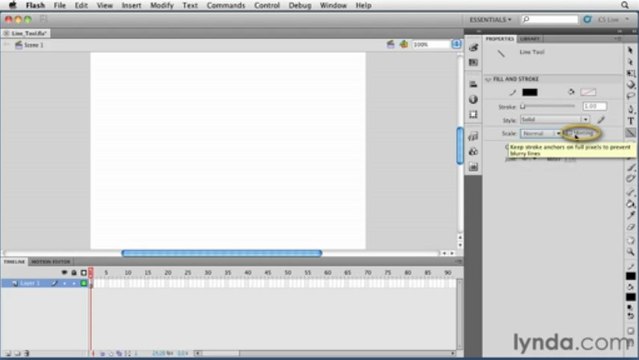639x360 pixels.
Task: Toggle show or hide all layers eye
Action: [64, 272]
